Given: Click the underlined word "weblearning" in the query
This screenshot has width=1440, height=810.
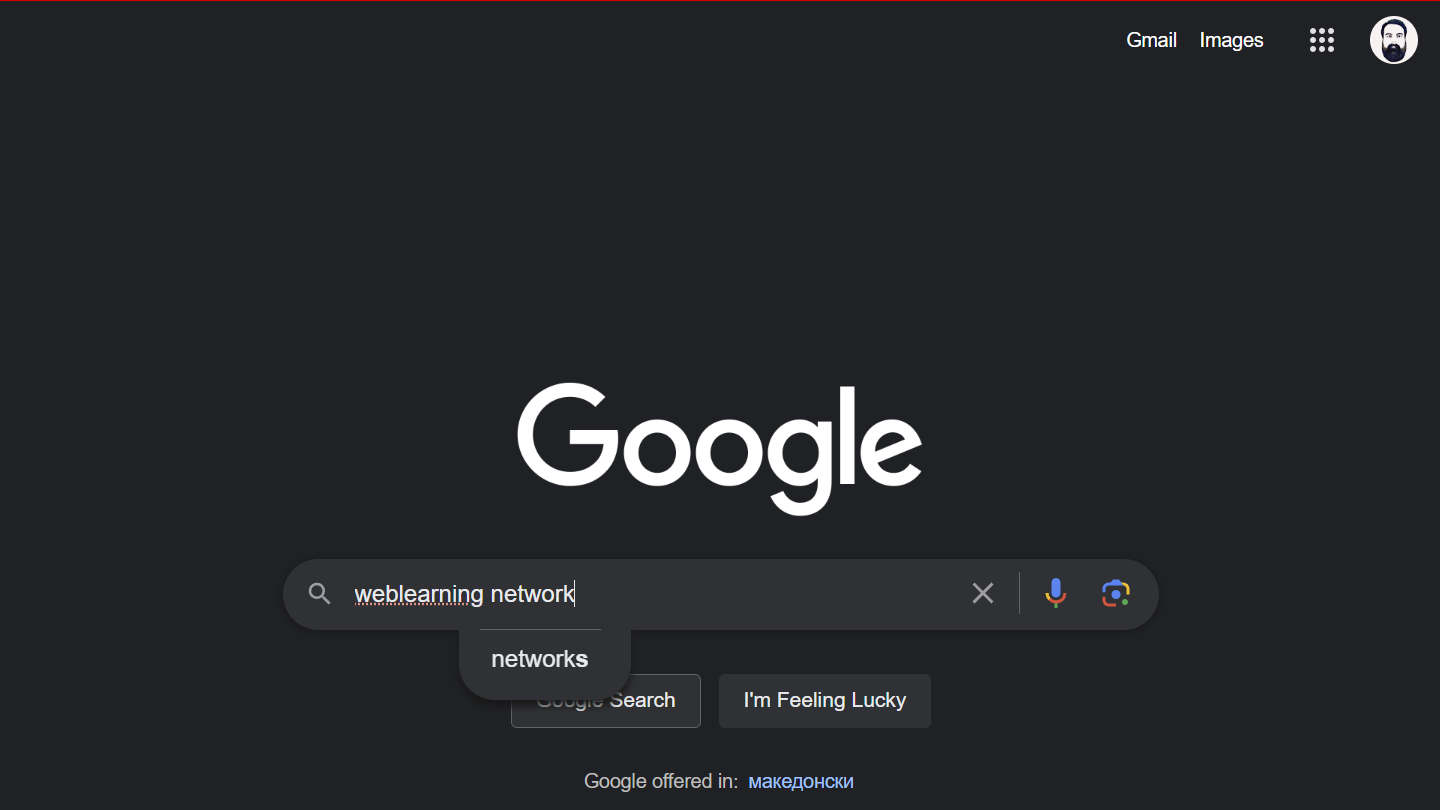Looking at the screenshot, I should point(419,594).
